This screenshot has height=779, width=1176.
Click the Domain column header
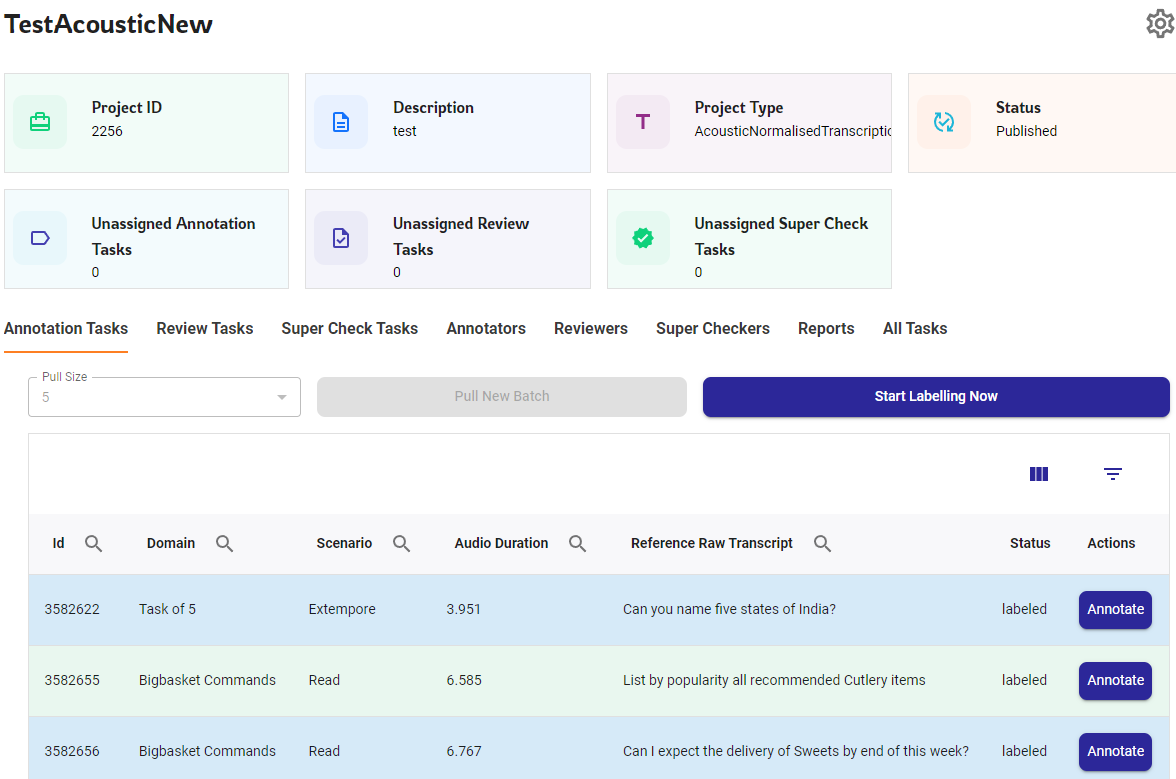(x=171, y=544)
